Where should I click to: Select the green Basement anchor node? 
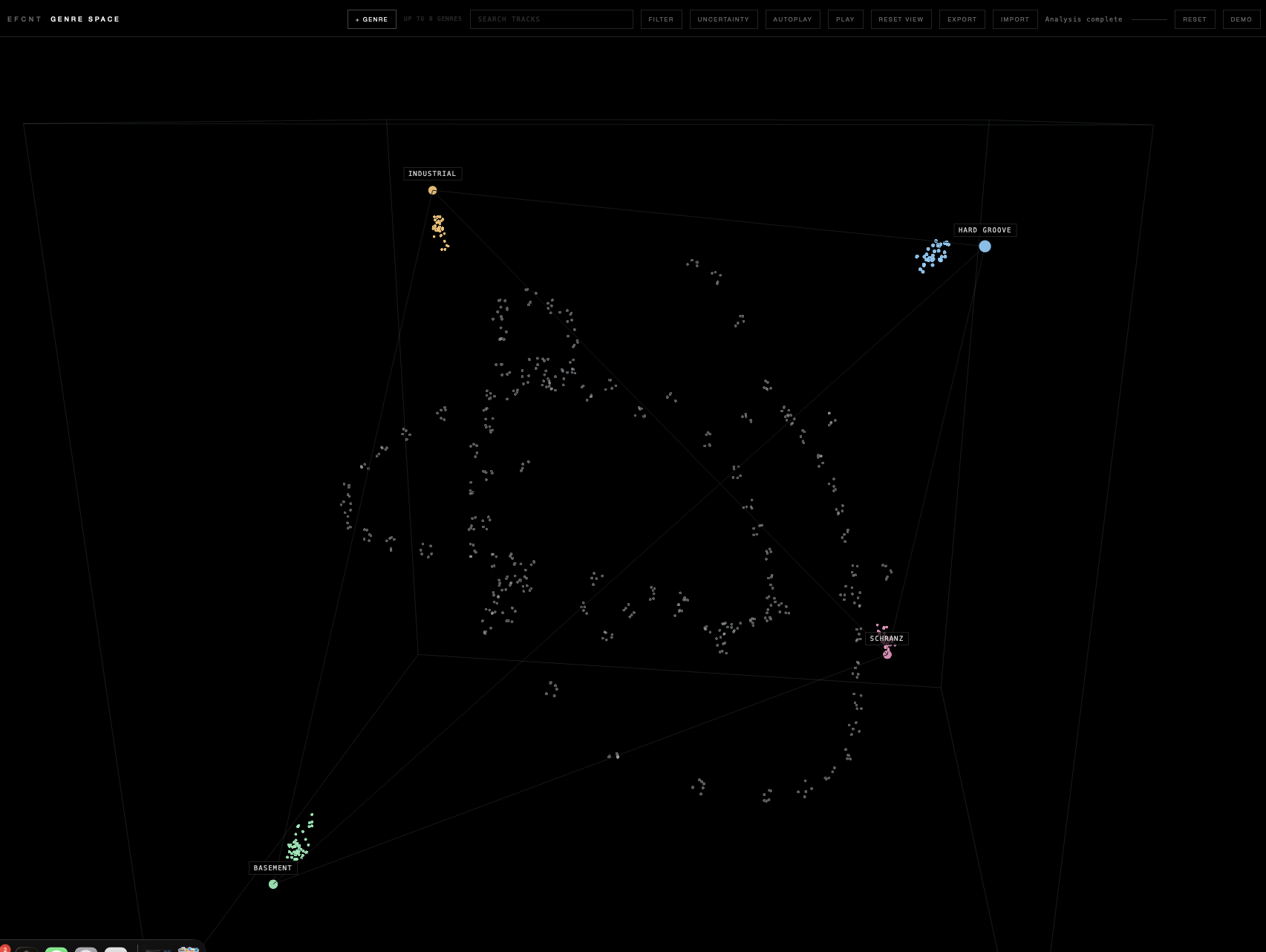[273, 884]
